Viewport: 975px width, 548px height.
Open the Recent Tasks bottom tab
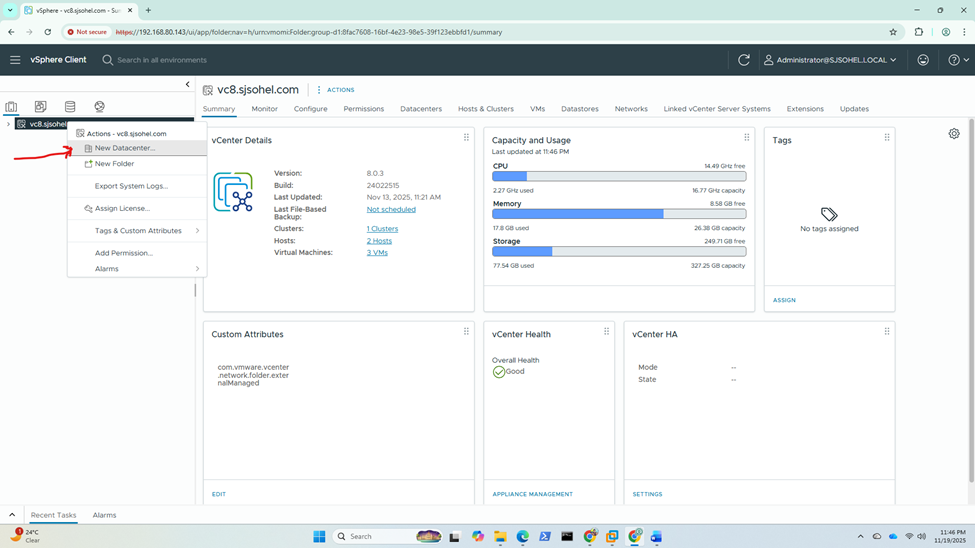[53, 515]
